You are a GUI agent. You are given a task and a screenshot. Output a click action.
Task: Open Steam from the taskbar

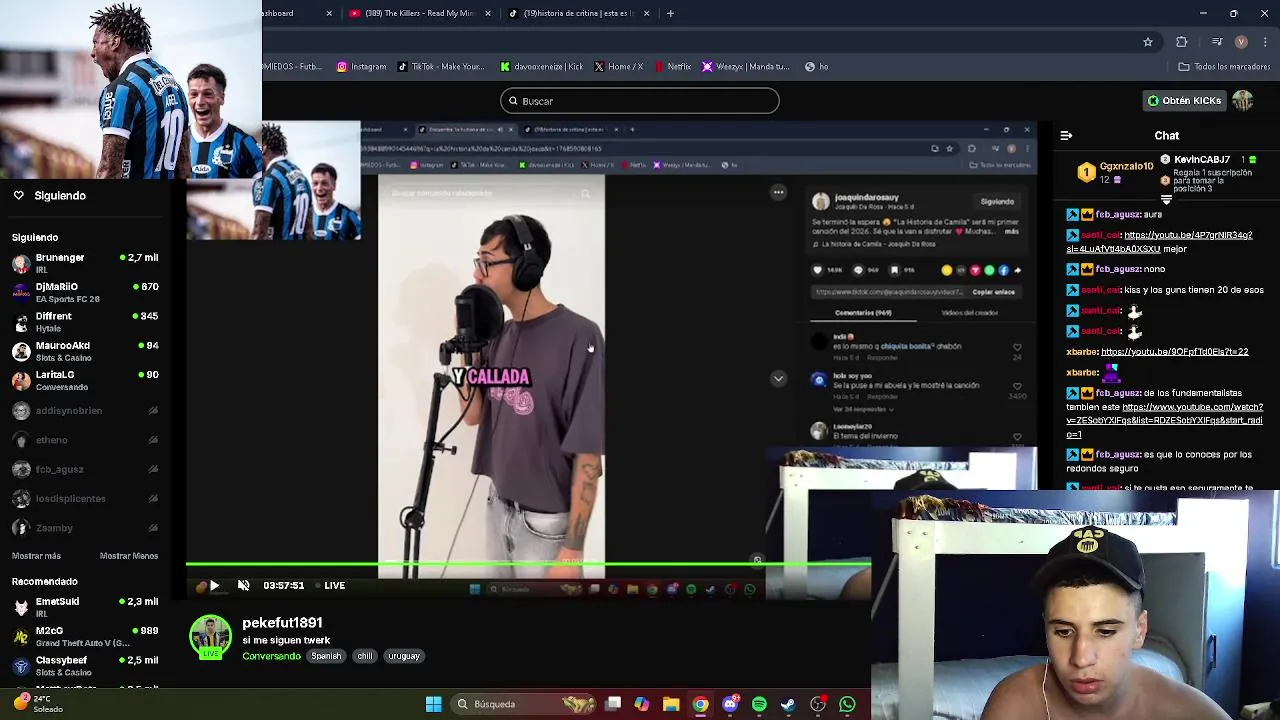788,704
